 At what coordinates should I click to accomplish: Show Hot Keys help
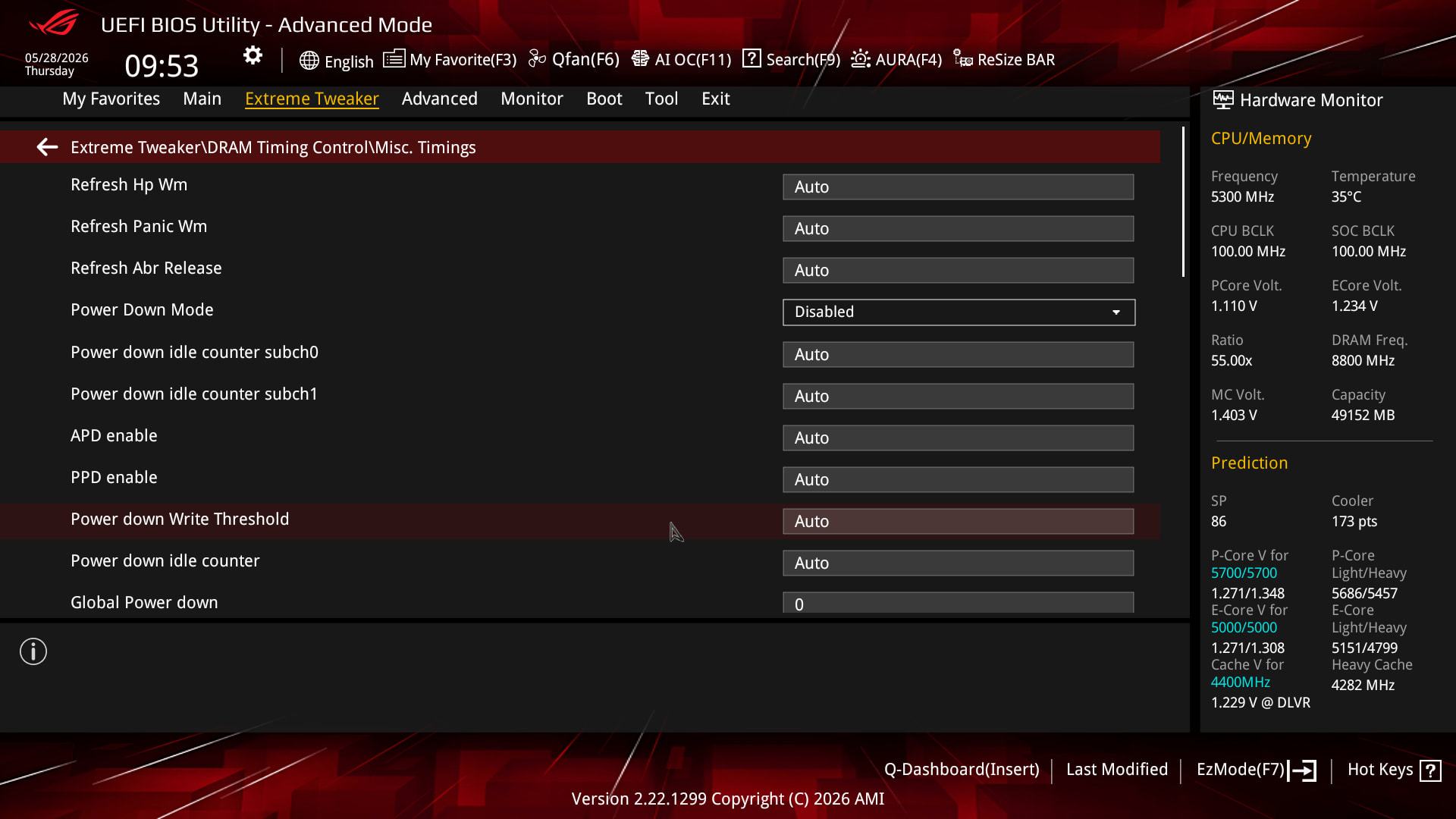point(1380,770)
